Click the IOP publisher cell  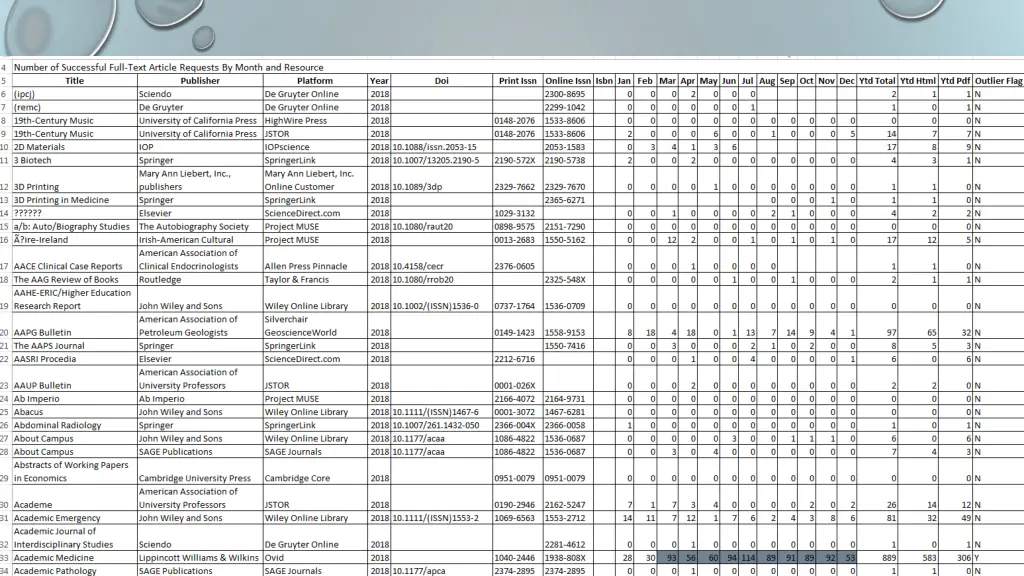(x=200, y=147)
